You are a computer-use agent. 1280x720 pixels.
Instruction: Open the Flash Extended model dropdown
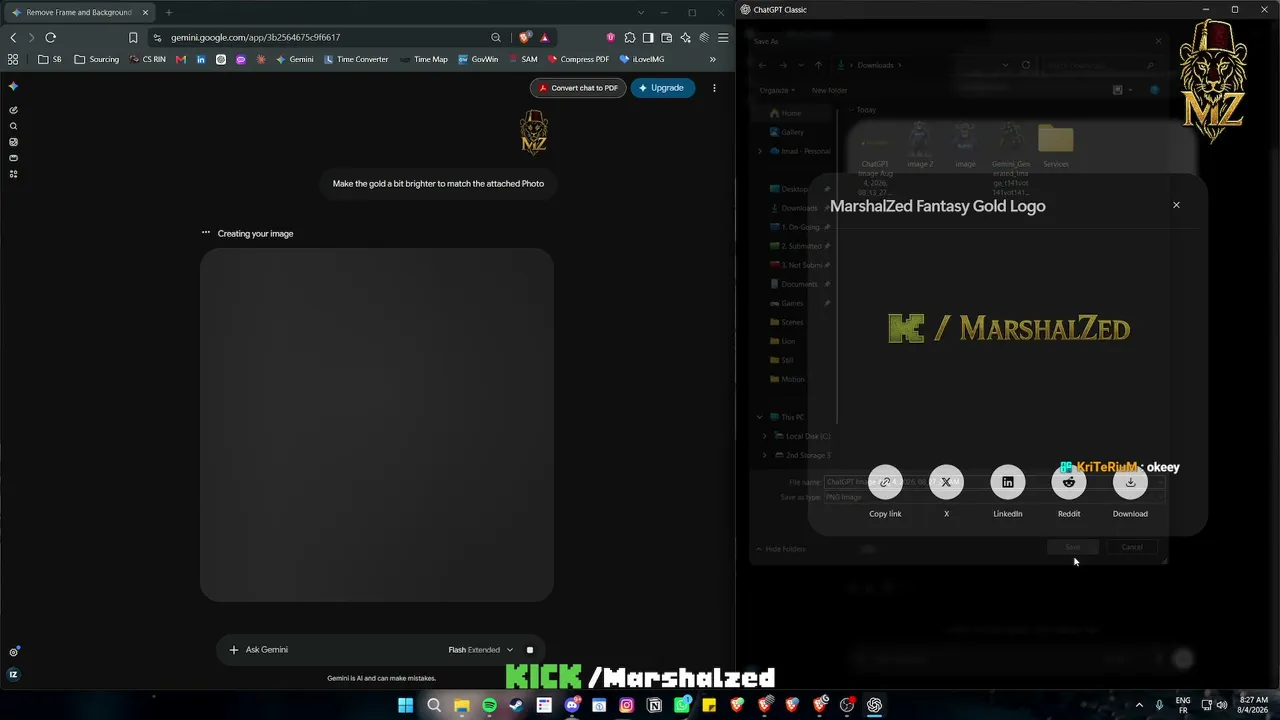(481, 650)
